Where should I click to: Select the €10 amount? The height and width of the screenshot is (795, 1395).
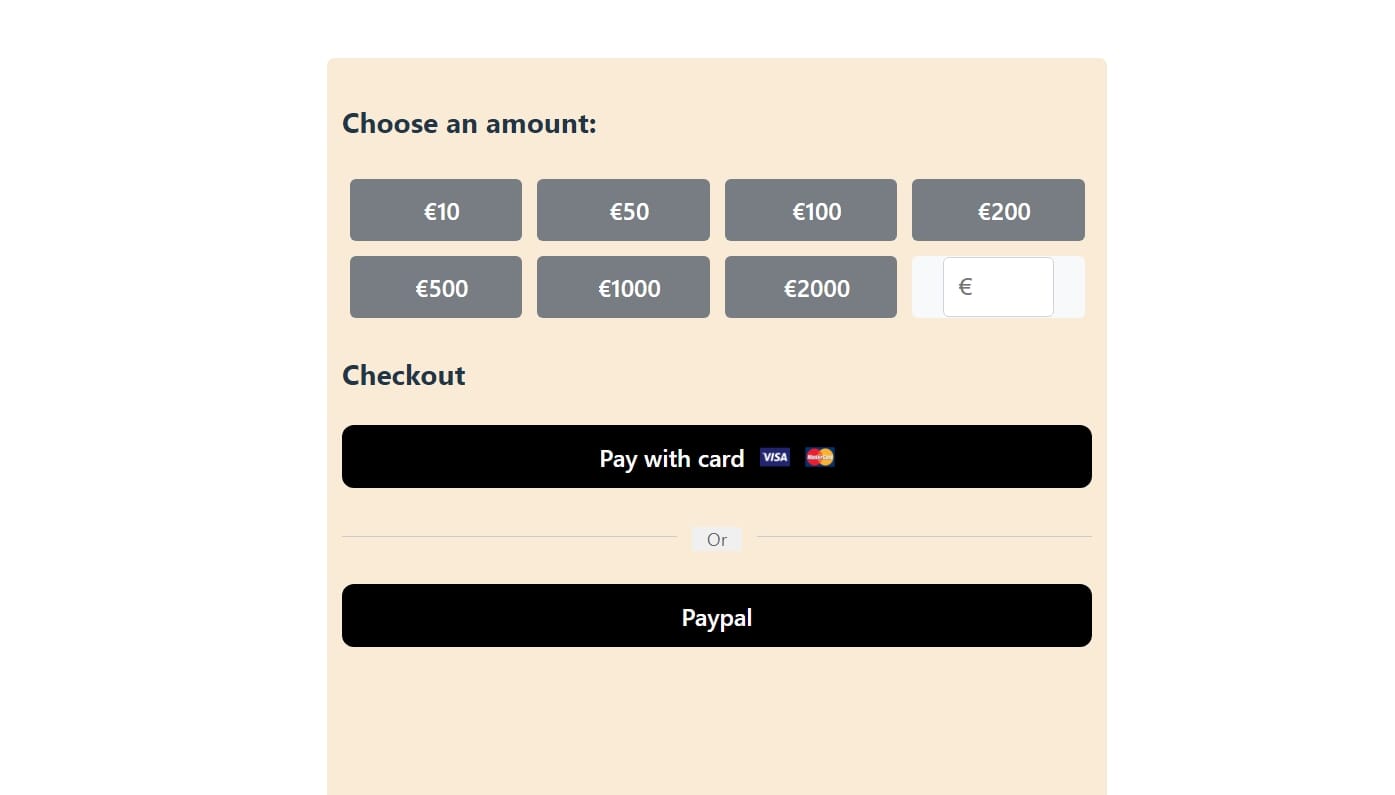point(436,210)
